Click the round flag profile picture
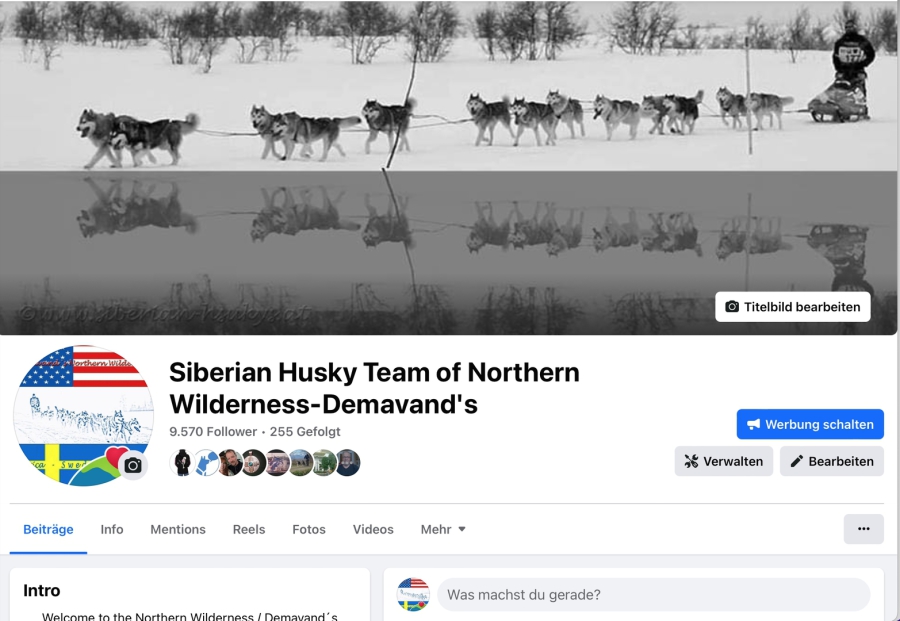 point(83,416)
